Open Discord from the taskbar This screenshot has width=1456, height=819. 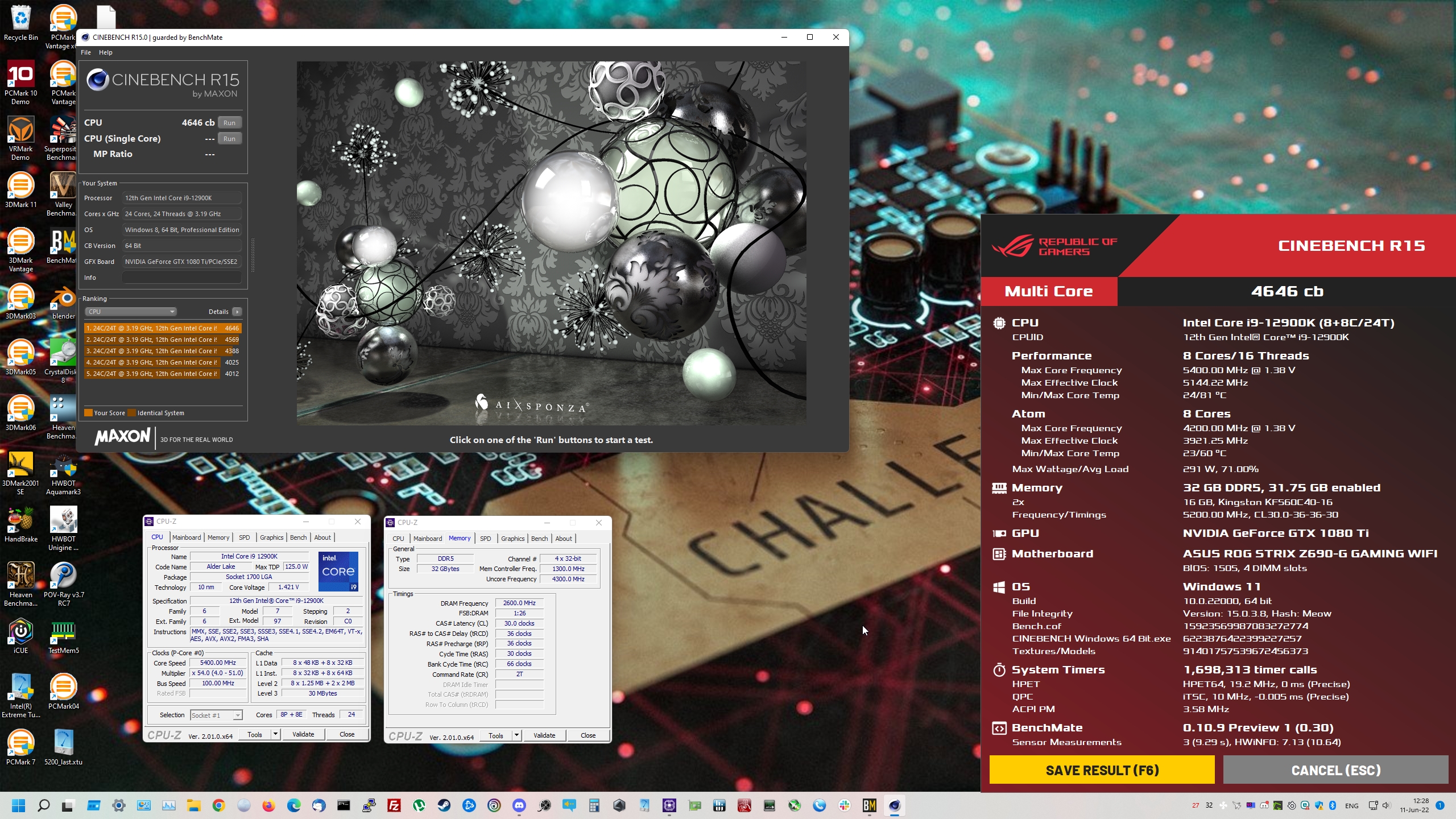click(x=519, y=805)
